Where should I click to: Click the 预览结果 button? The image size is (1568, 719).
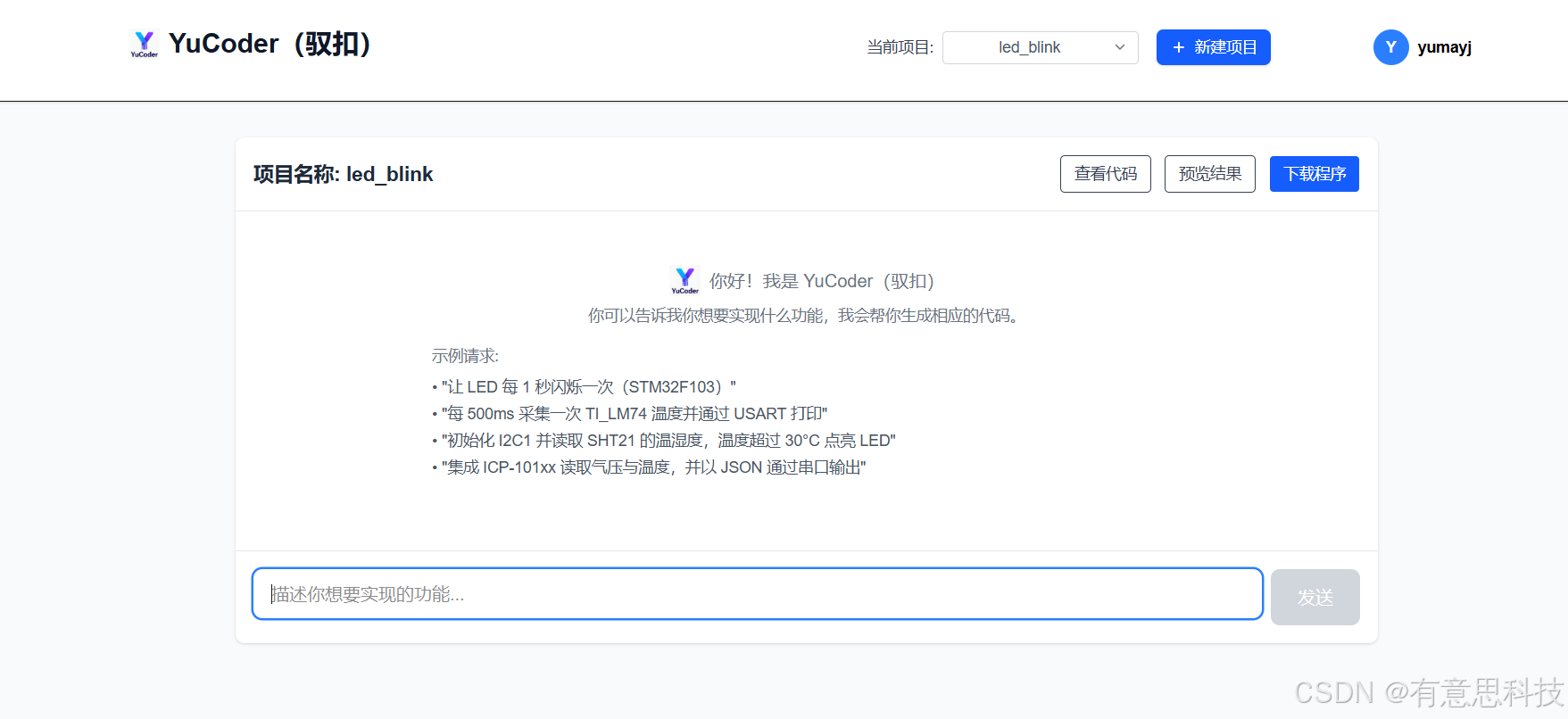(x=1209, y=174)
